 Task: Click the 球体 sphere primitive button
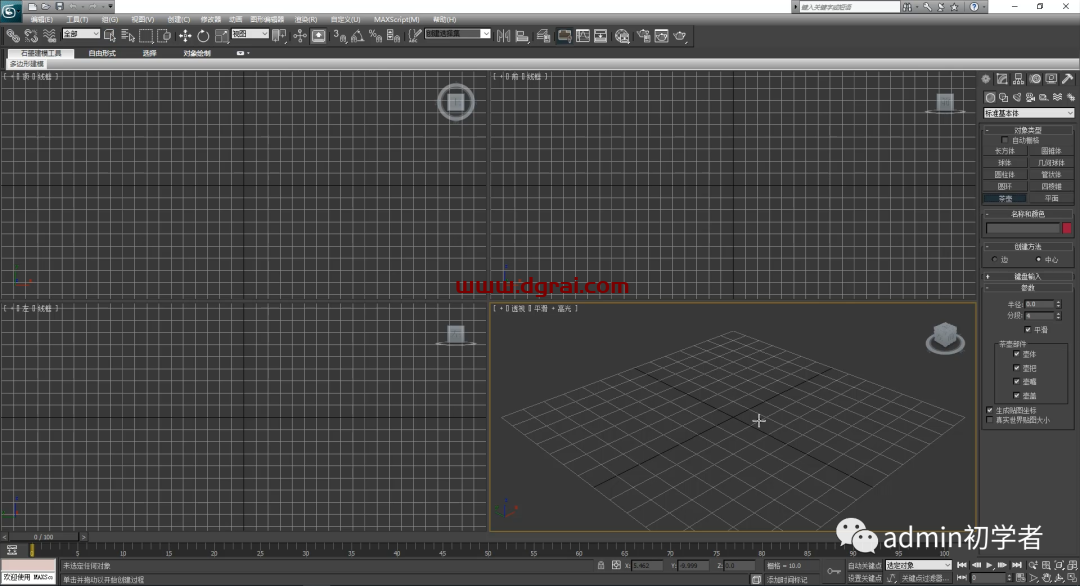coord(1005,163)
